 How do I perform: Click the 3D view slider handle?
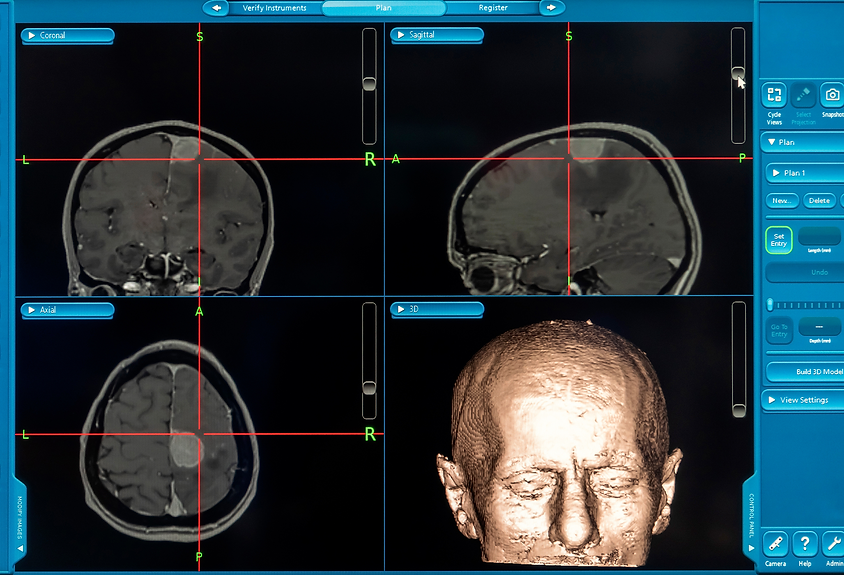739,410
